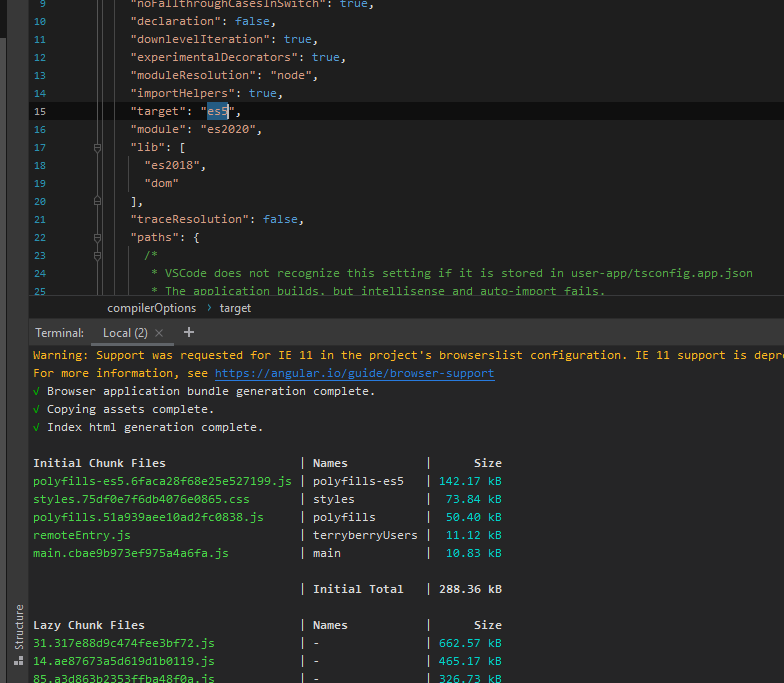Click the 662.57 kB size value
The width and height of the screenshot is (784, 683).
tap(470, 644)
